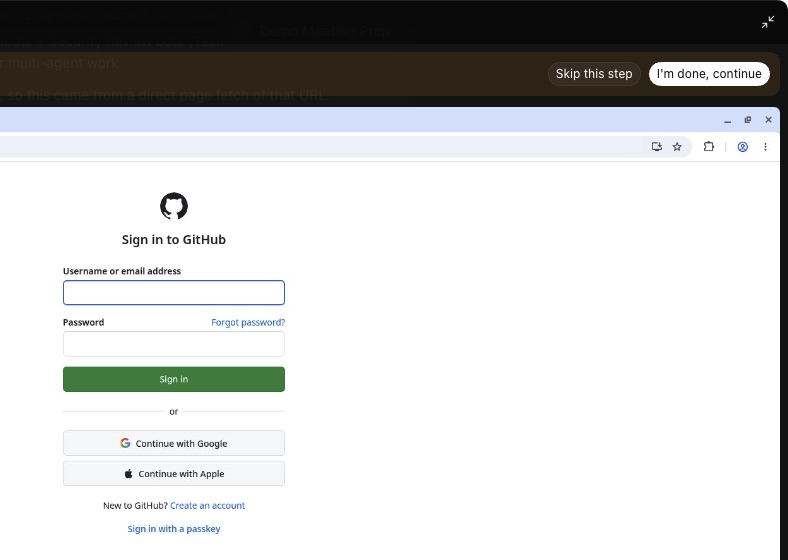
Task: Click the Password label text
Action: [x=83, y=322]
